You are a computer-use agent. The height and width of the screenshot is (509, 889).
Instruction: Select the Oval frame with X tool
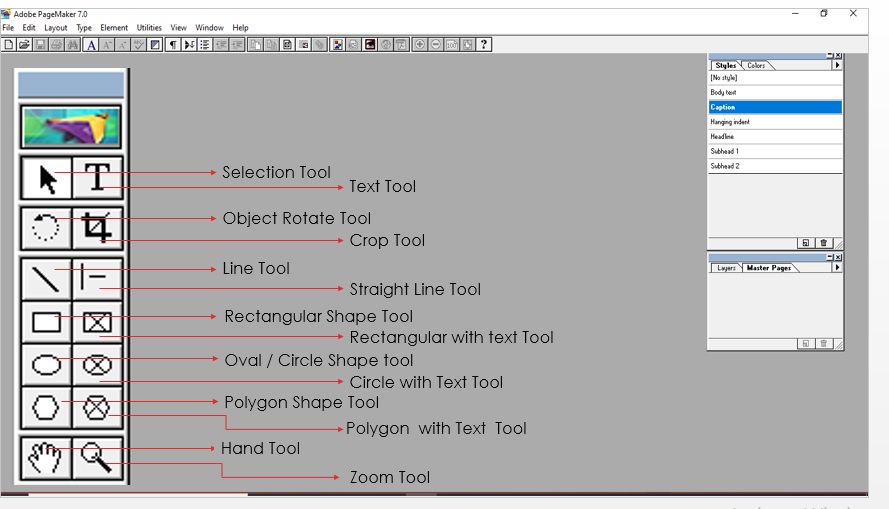[98, 364]
